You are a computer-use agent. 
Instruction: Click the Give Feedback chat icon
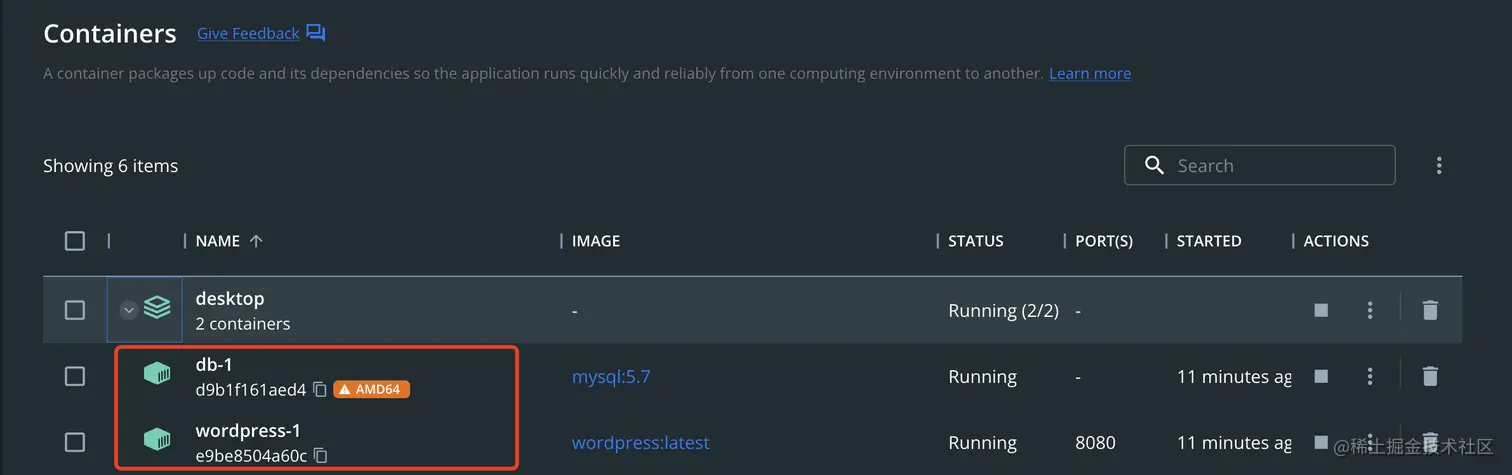316,33
